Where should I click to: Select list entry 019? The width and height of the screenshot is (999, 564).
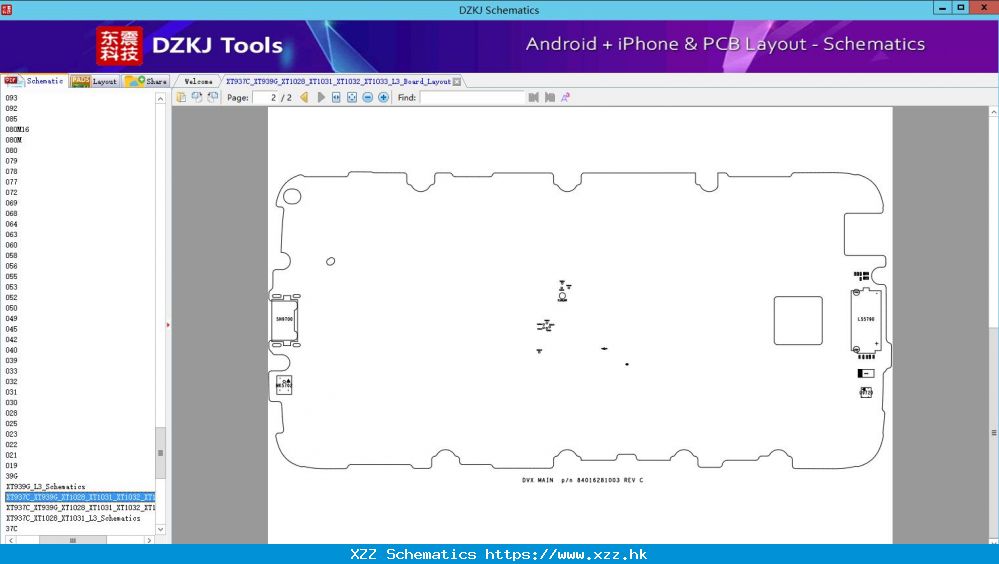(11, 466)
